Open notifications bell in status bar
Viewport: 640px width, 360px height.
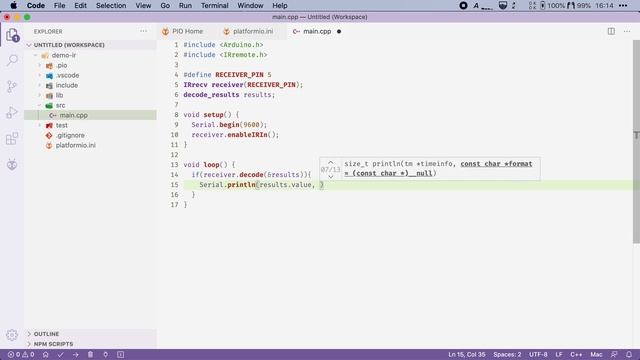(x=629, y=355)
